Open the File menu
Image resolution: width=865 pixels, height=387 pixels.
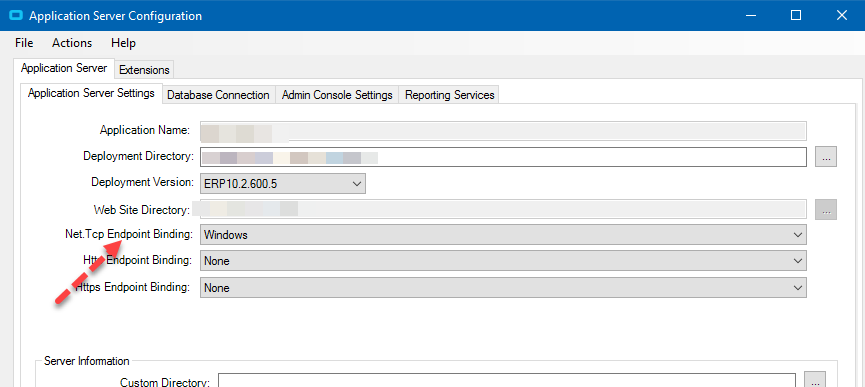[24, 43]
